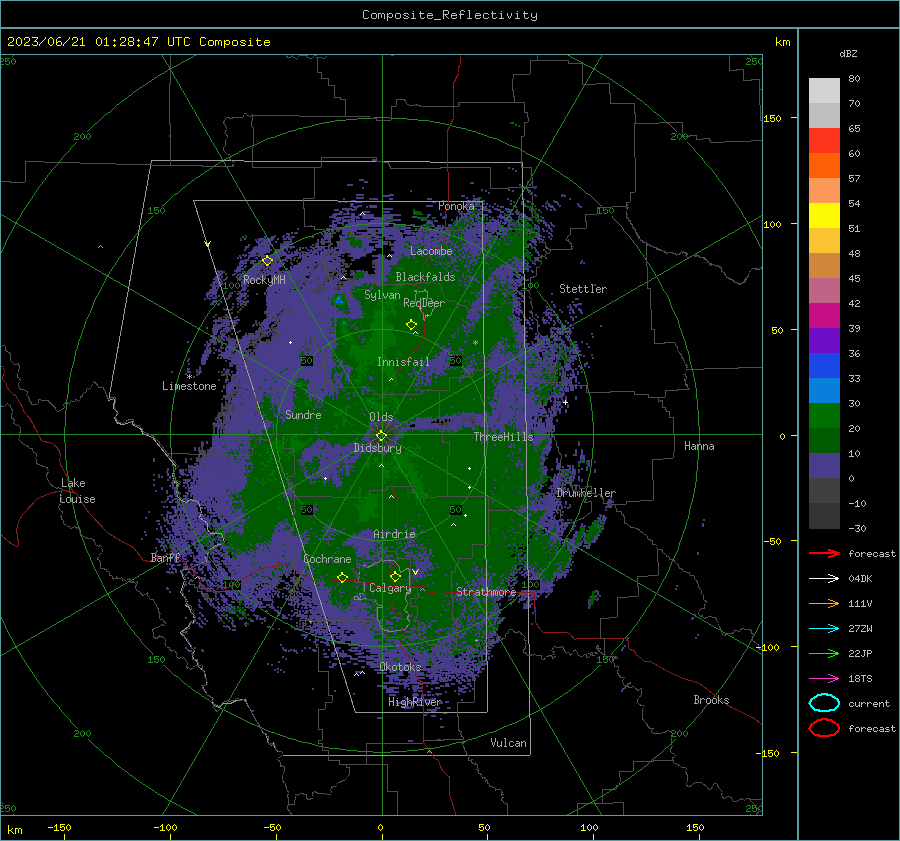The height and width of the screenshot is (841, 900).
Task: Click the yellow diamond marker above Calgary
Action: point(395,576)
